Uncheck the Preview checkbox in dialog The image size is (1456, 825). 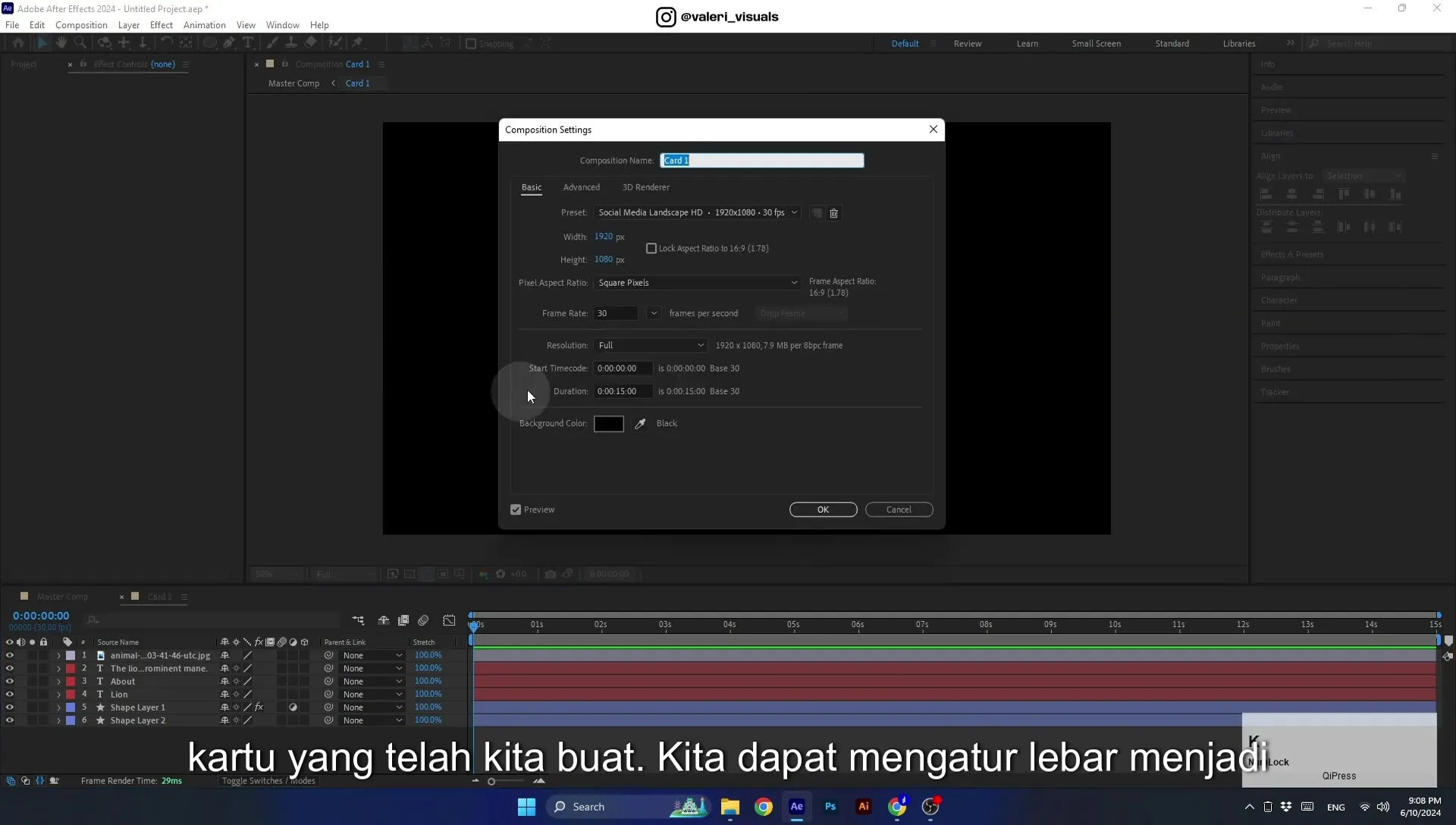(516, 510)
